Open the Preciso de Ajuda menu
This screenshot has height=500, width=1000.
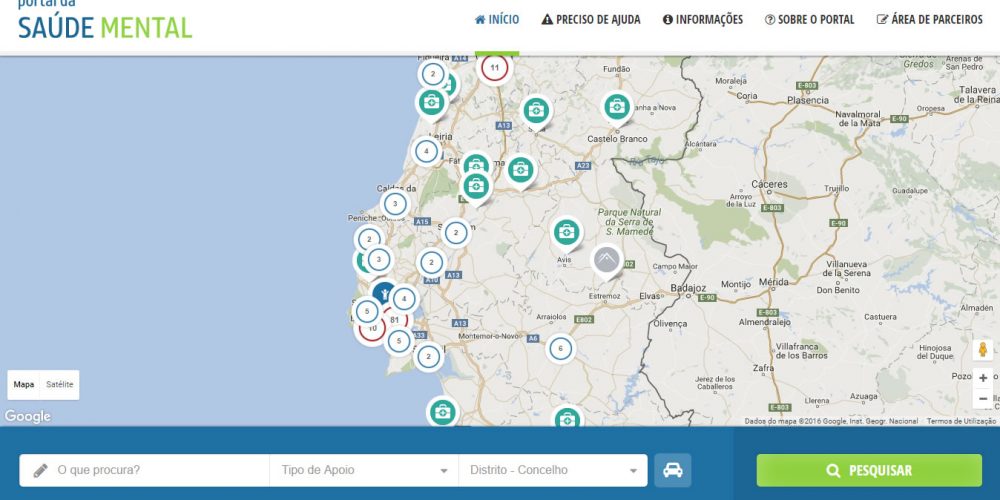click(x=591, y=20)
